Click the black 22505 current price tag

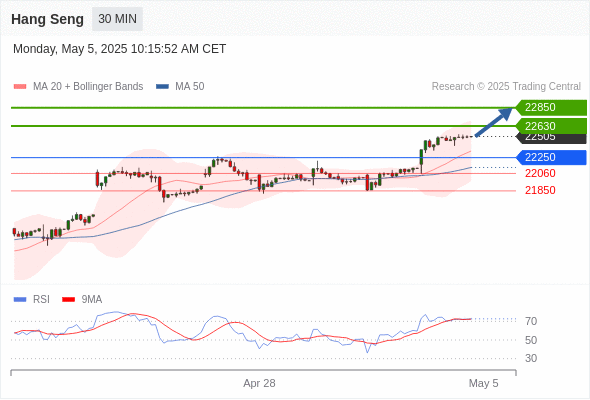pos(551,138)
